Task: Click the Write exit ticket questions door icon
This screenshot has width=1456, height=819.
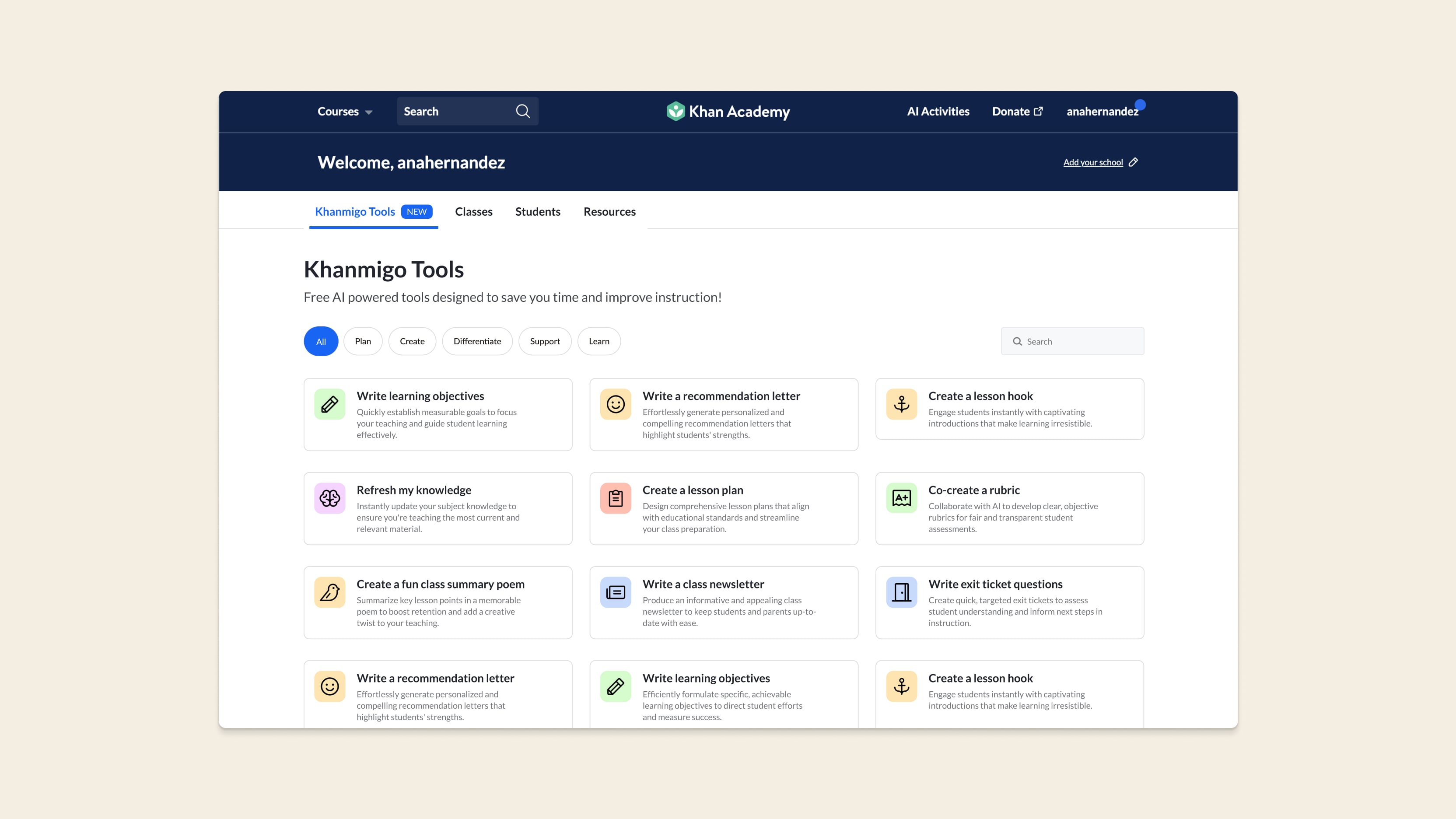Action: coord(901,592)
